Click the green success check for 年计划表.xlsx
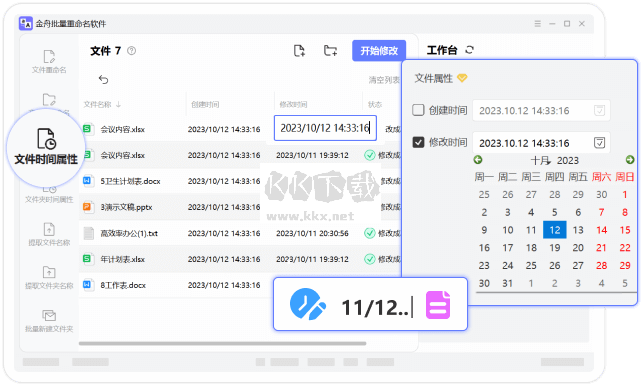This screenshot has width=642, height=386. pyautogui.click(x=370, y=259)
